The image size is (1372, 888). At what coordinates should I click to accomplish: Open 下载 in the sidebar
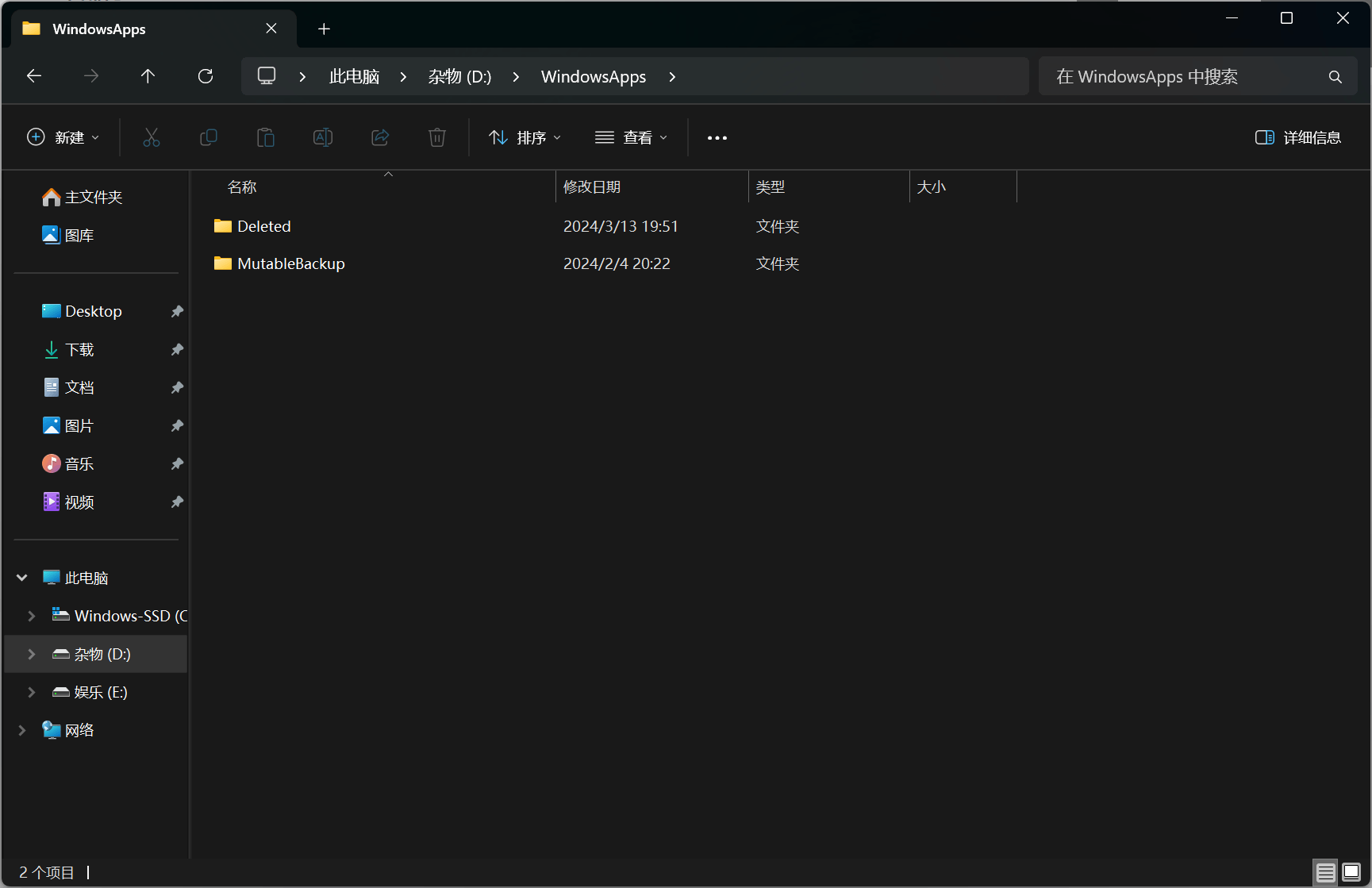(68, 349)
